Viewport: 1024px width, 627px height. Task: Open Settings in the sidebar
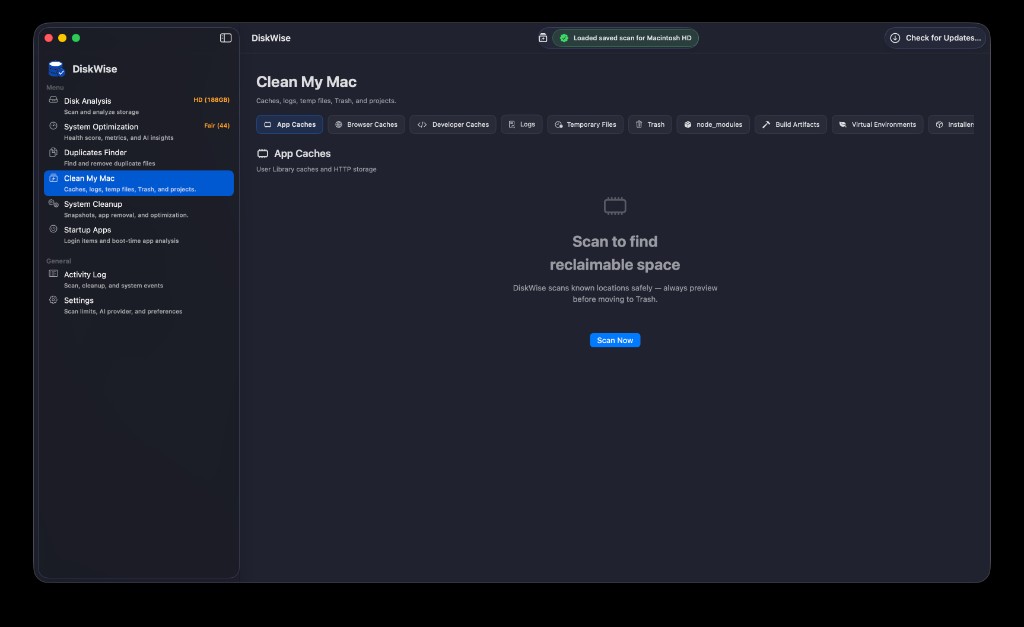click(138, 305)
